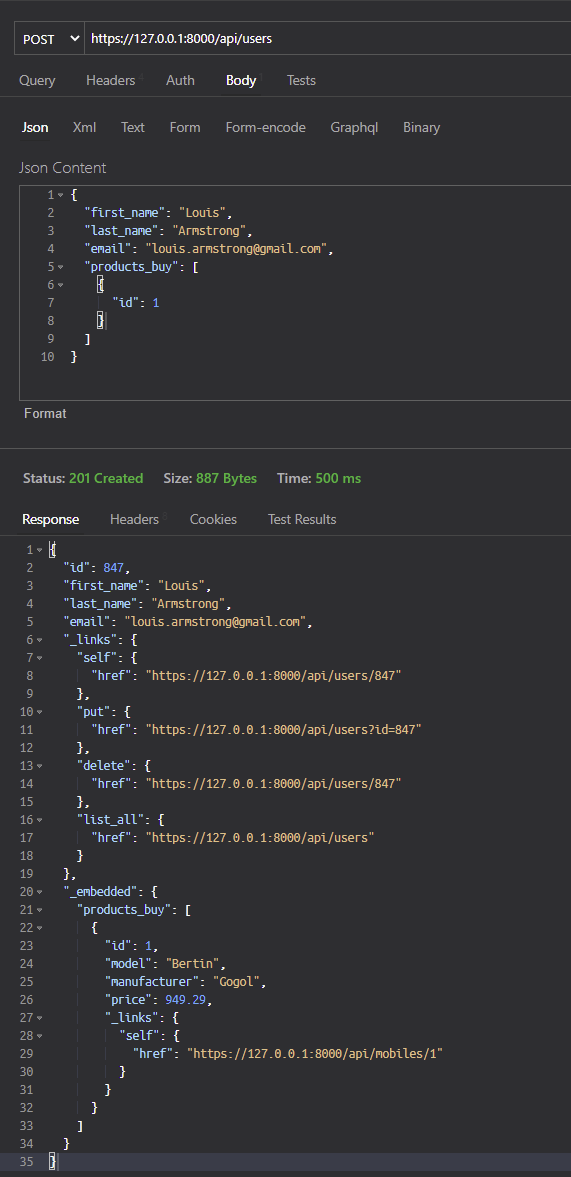Image resolution: width=571 pixels, height=1177 pixels.
Task: Open the response Cookies tab
Action: point(213,519)
